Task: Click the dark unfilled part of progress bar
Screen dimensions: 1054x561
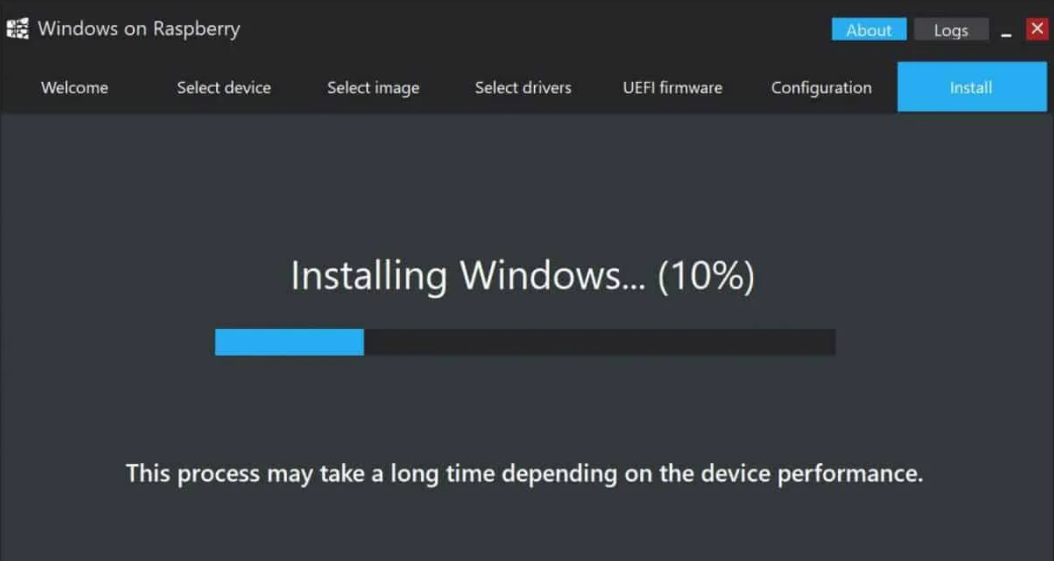Action: point(600,342)
